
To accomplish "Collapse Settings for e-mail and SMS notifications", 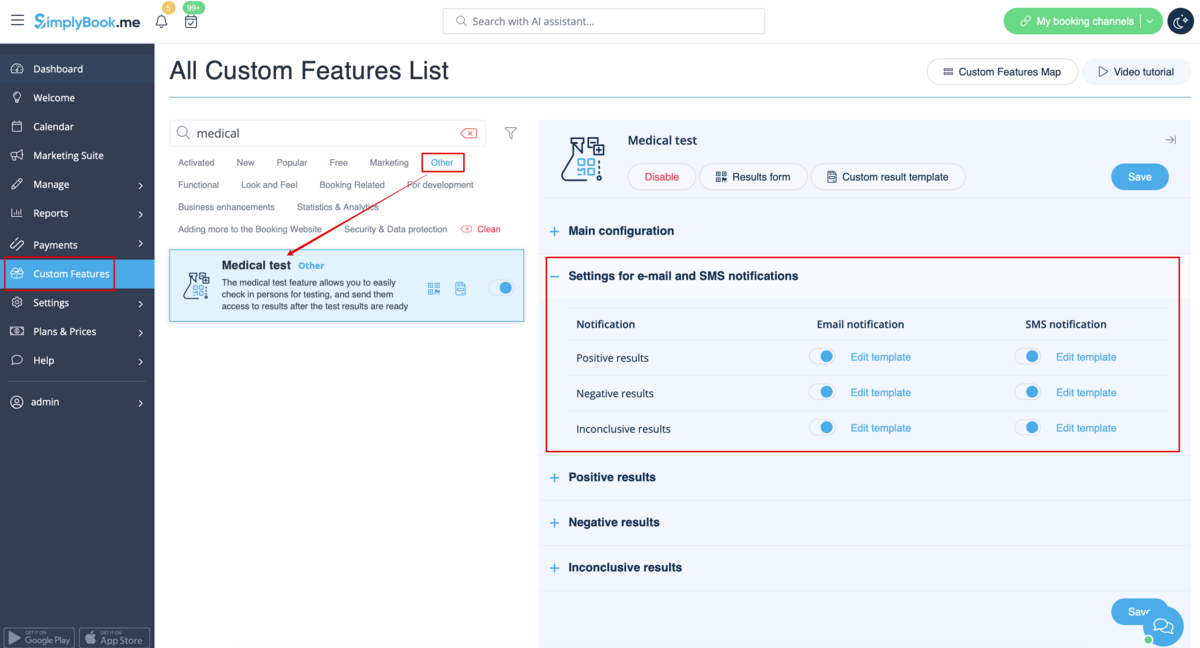I will point(555,276).
